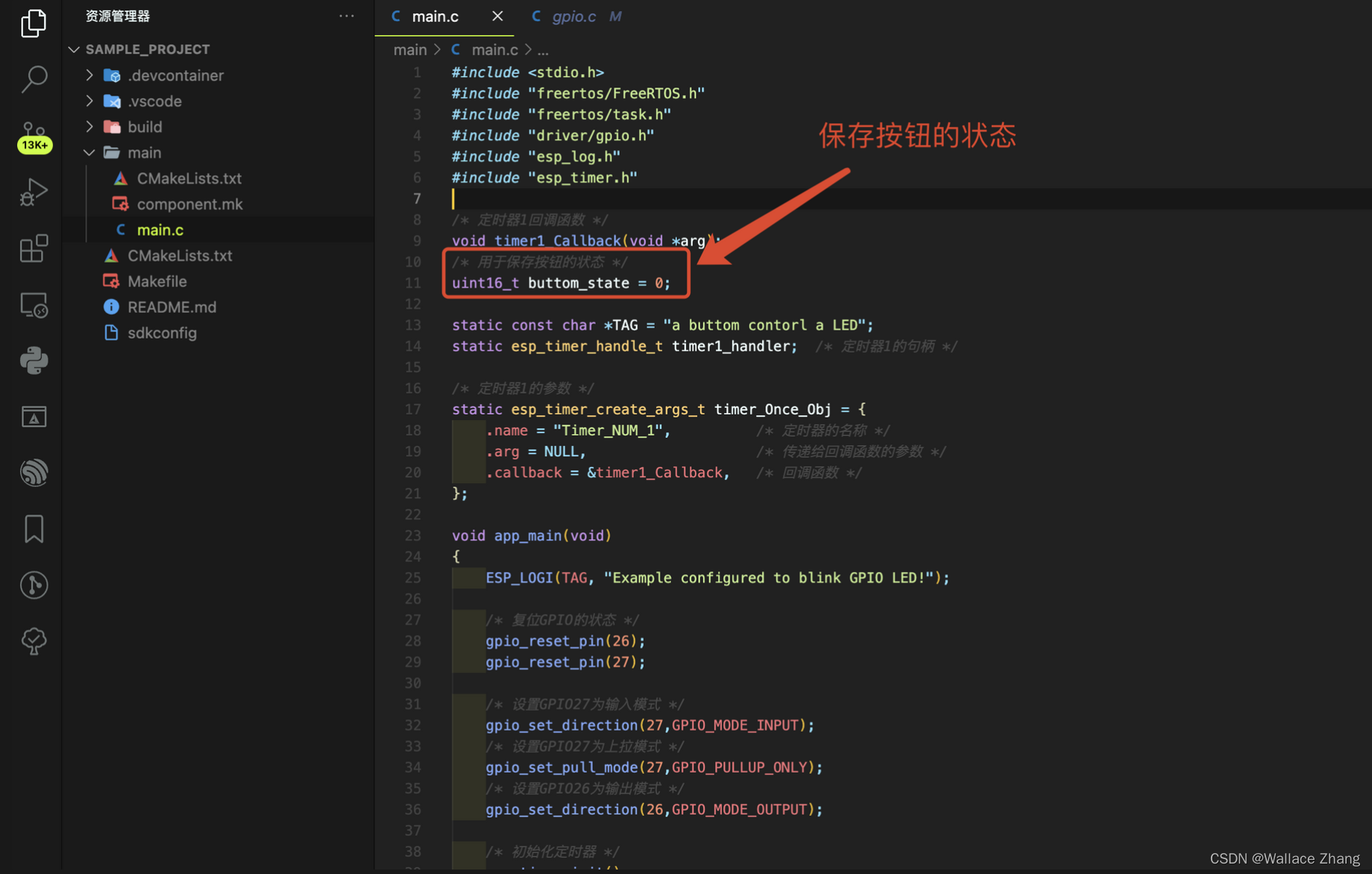Click line number 23 in gutter
Viewport: 1372px width, 874px height.
click(413, 535)
